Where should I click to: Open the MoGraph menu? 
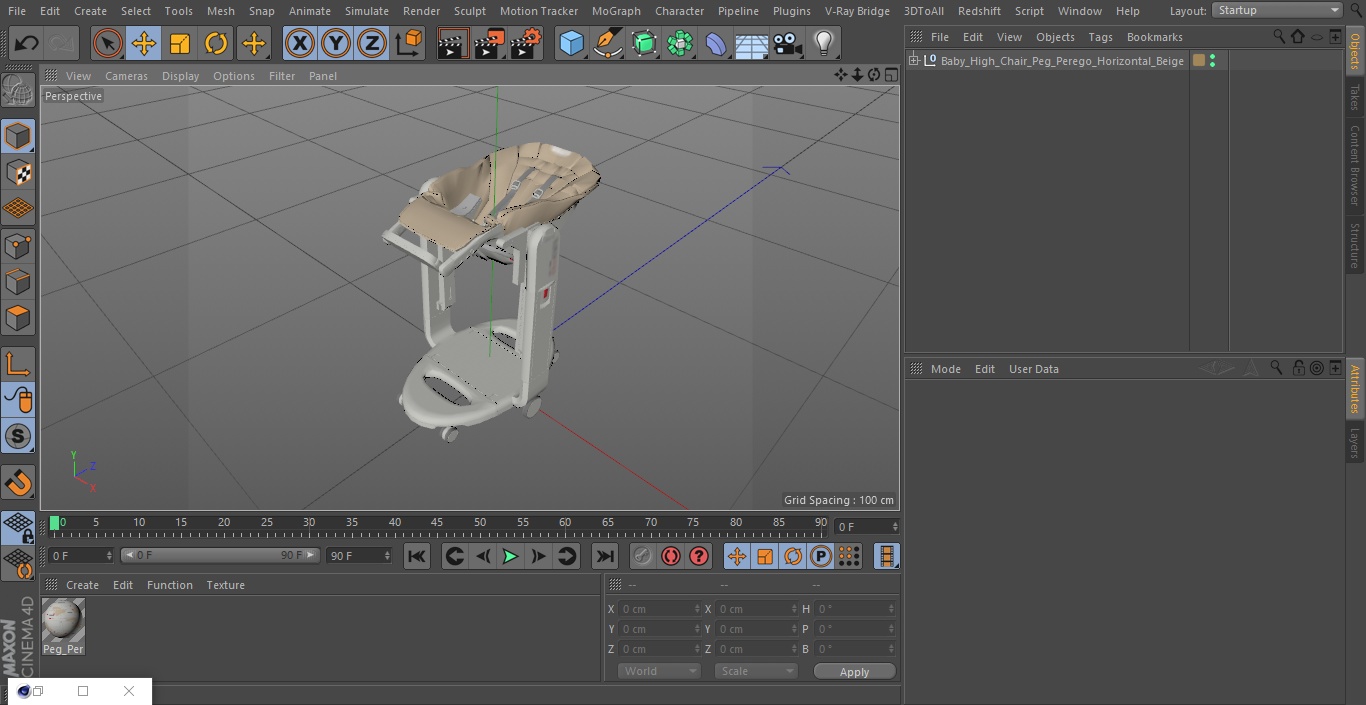pos(616,11)
